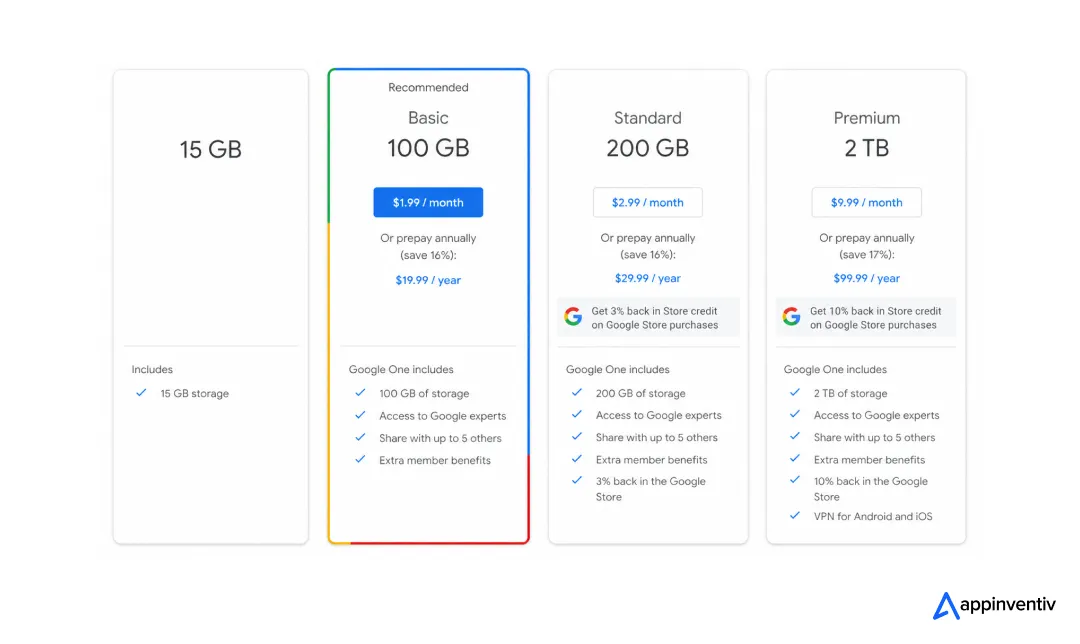Viewport: 1080px width, 644px height.
Task: Click checkmark beside 15 GB storage
Action: point(141,393)
